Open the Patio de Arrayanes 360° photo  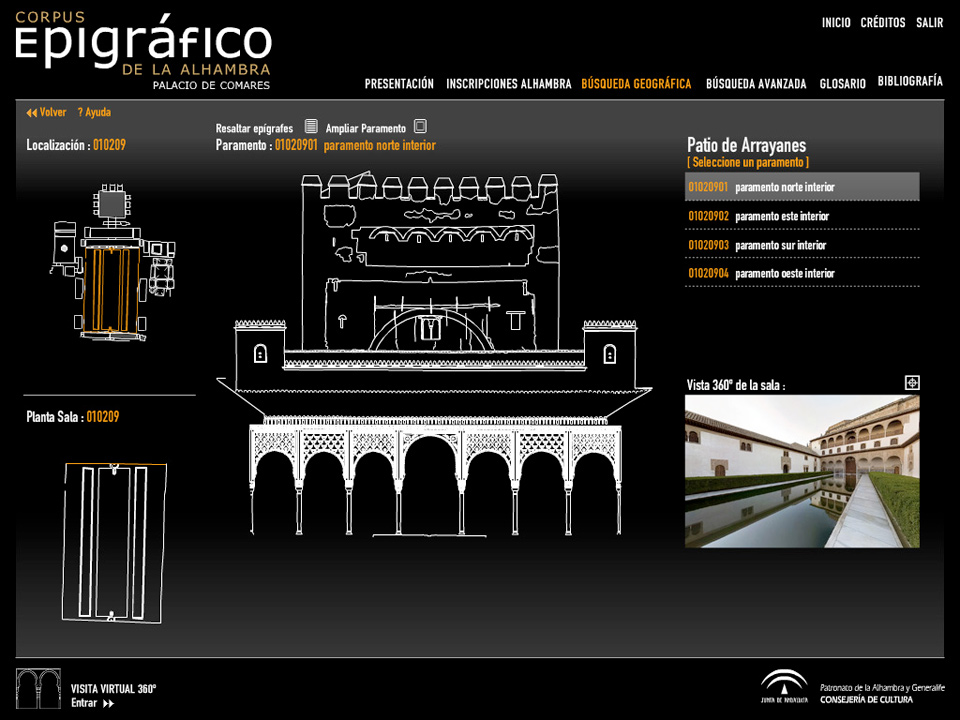click(x=802, y=471)
